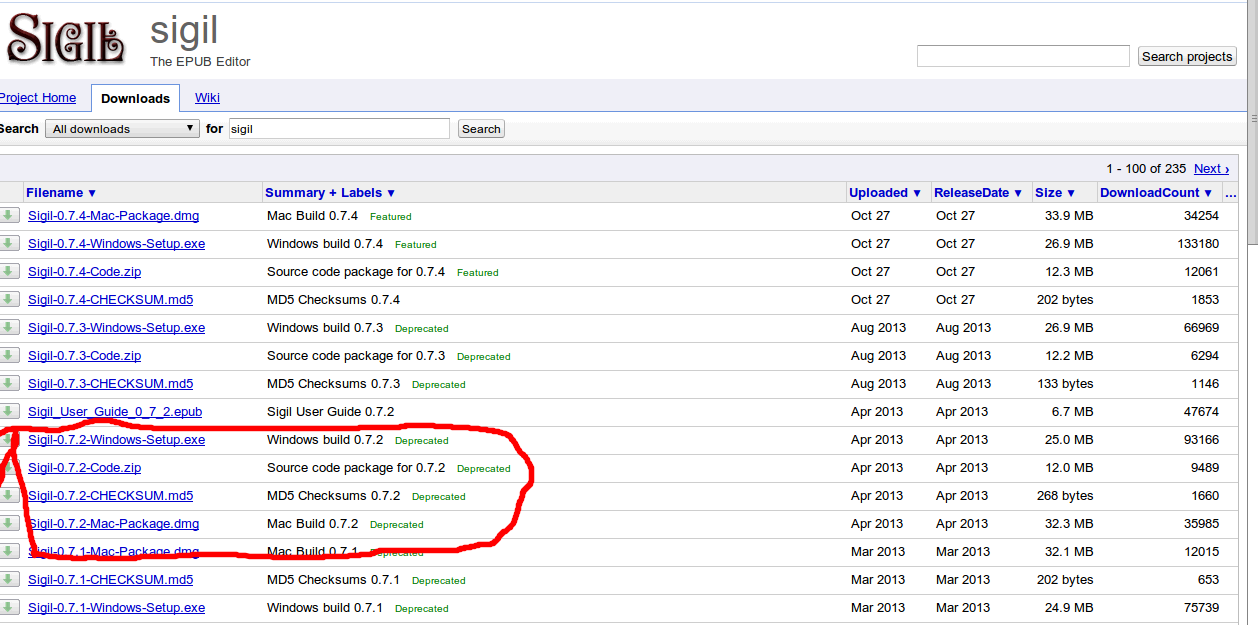The height and width of the screenshot is (625, 1258).
Task: Click Featured label on Windows build 0.7.4
Action: click(415, 244)
